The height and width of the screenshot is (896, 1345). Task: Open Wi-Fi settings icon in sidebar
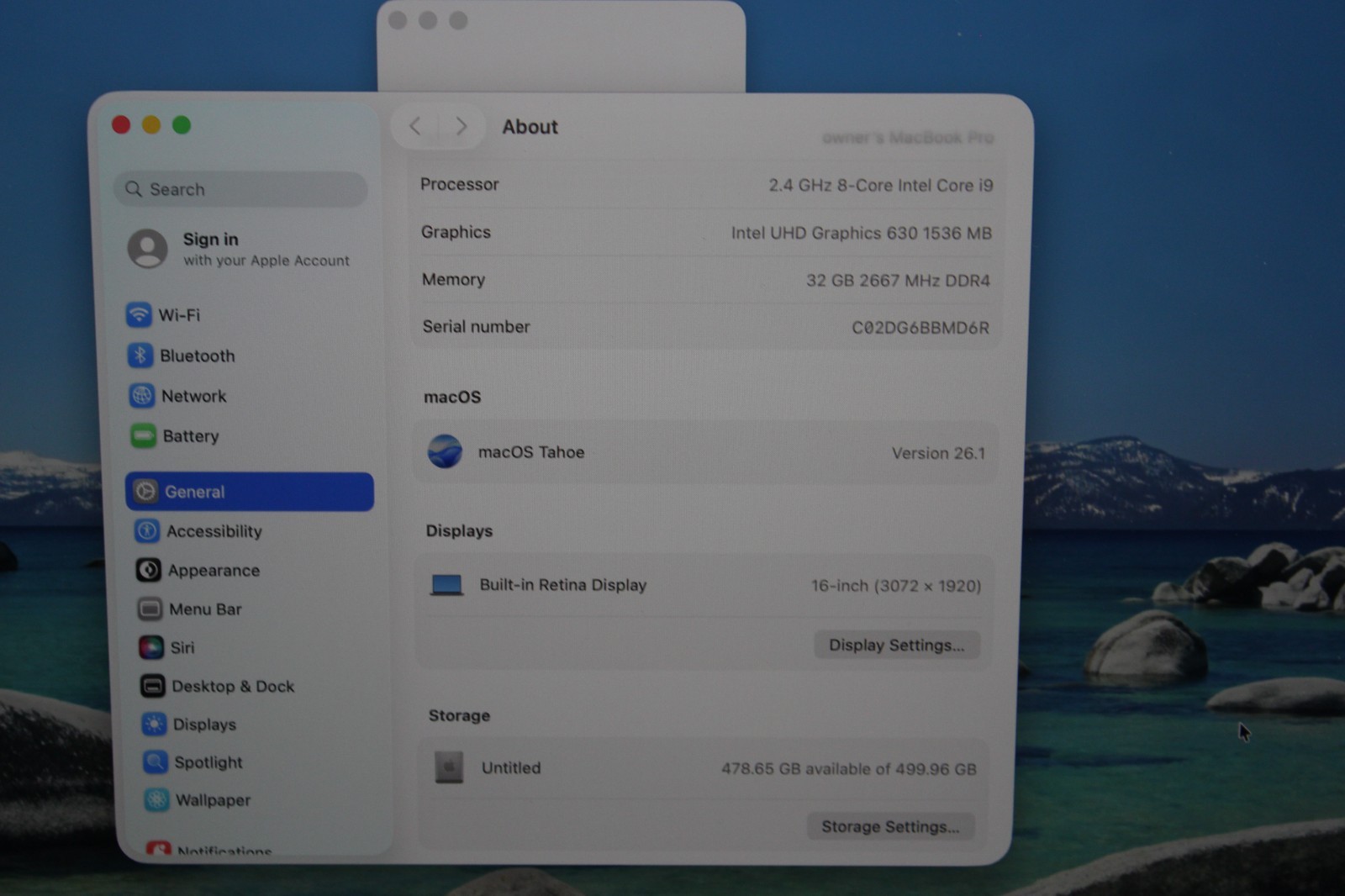click(139, 315)
